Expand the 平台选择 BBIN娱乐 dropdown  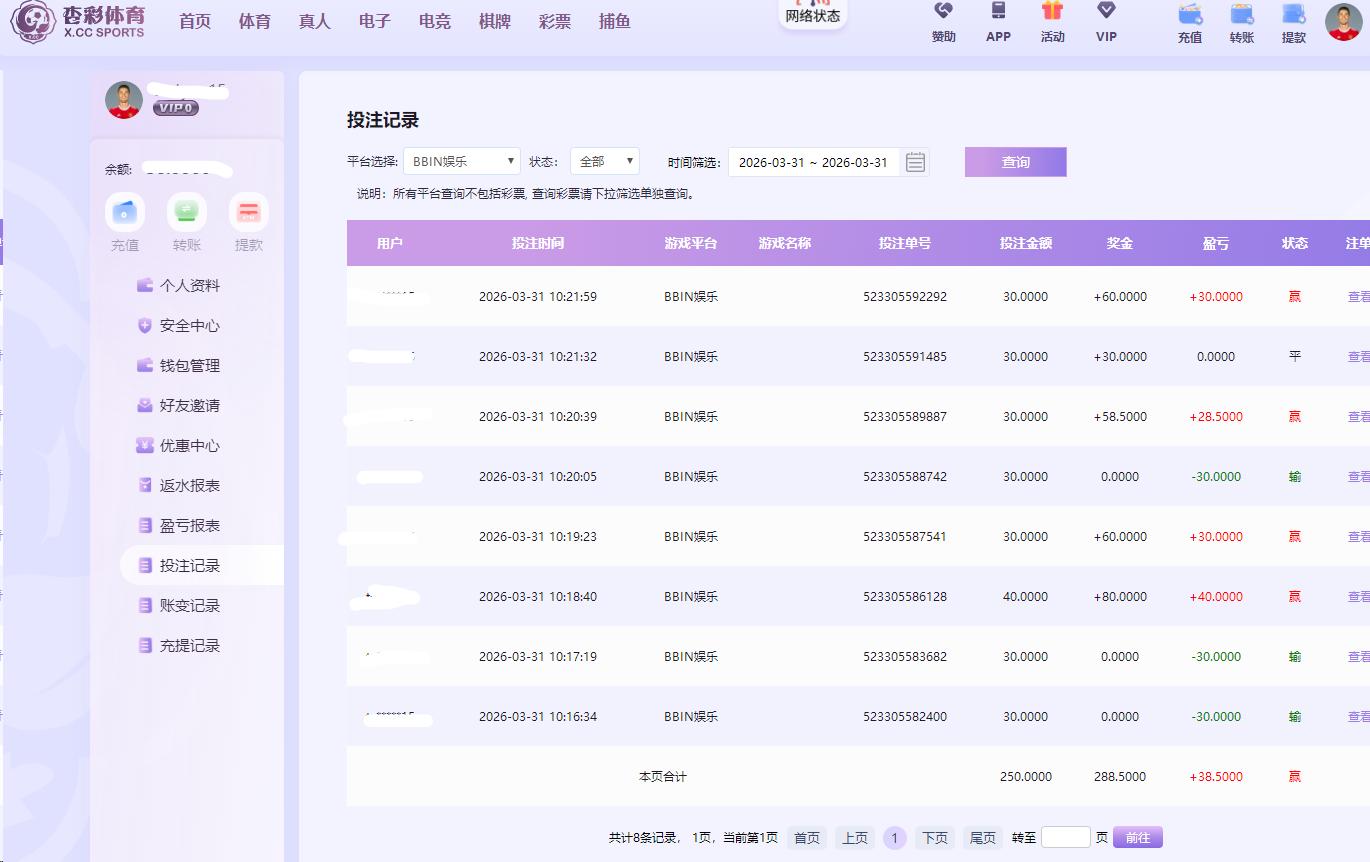click(462, 162)
